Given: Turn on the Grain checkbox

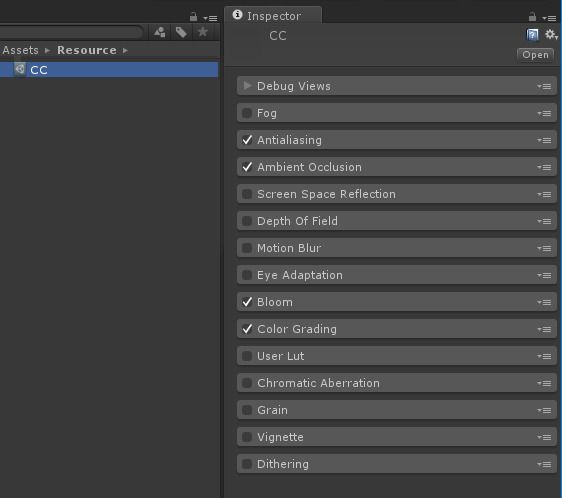Looking at the screenshot, I should pos(247,410).
